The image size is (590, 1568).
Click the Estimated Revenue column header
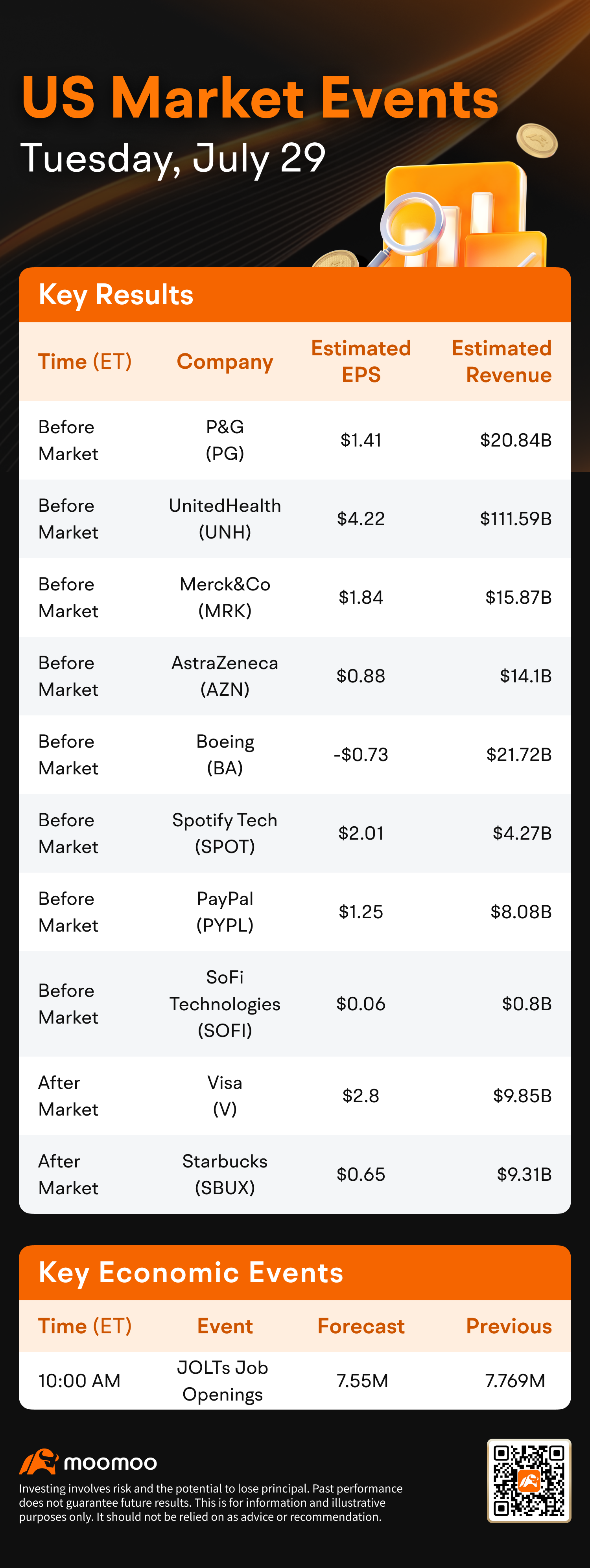point(501,362)
